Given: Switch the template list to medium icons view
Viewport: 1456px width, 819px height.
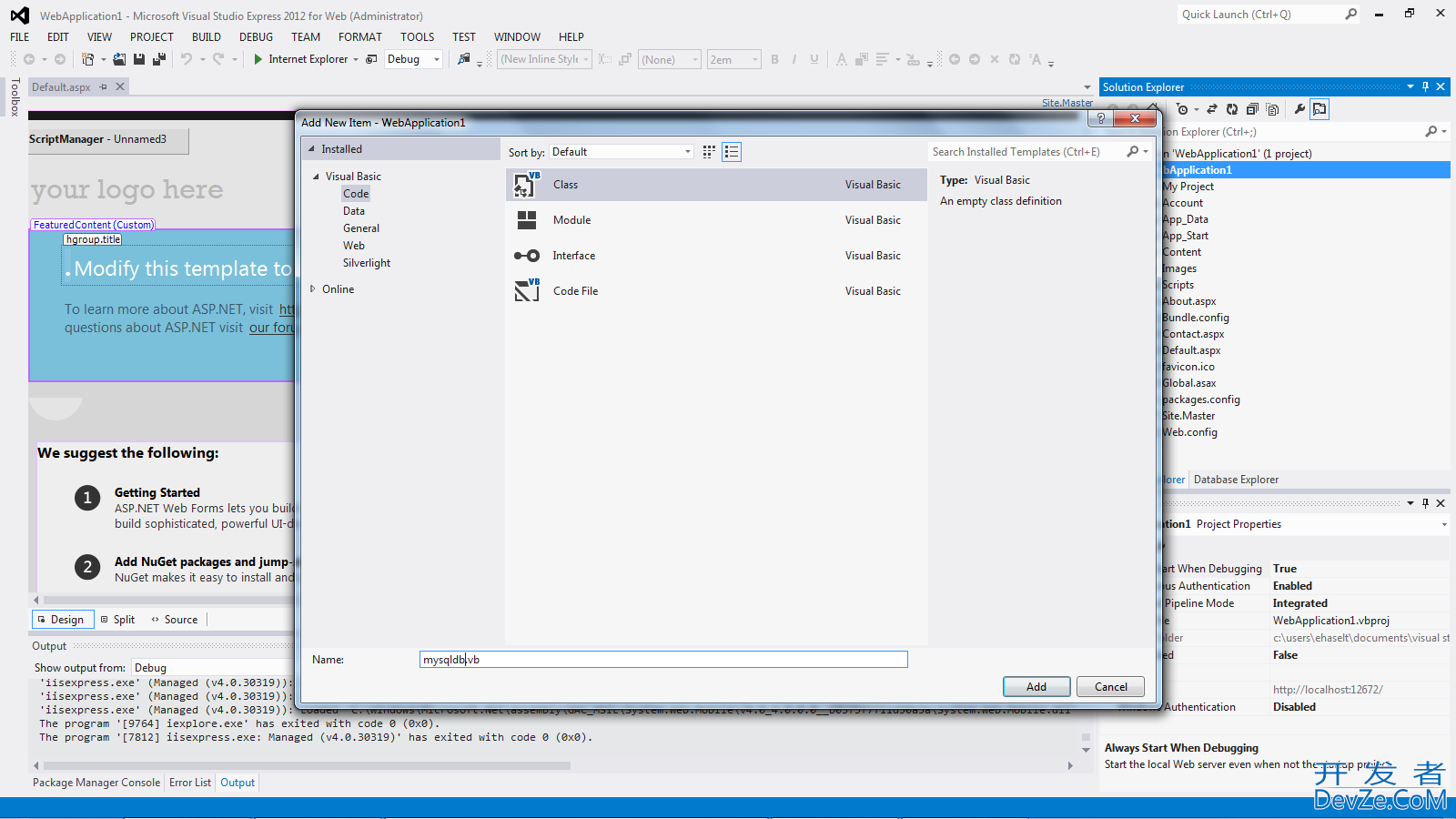Looking at the screenshot, I should 709,152.
